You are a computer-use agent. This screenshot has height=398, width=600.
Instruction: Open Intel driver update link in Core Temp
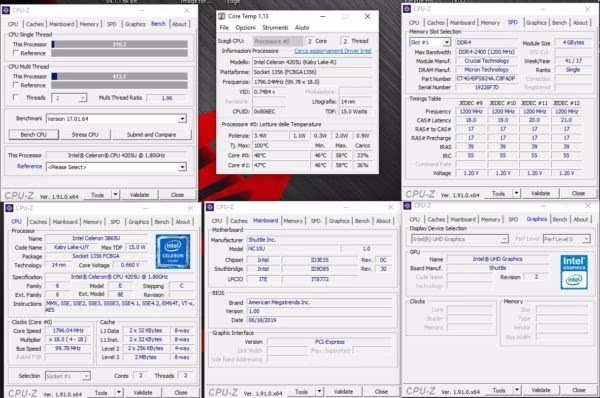pos(333,51)
